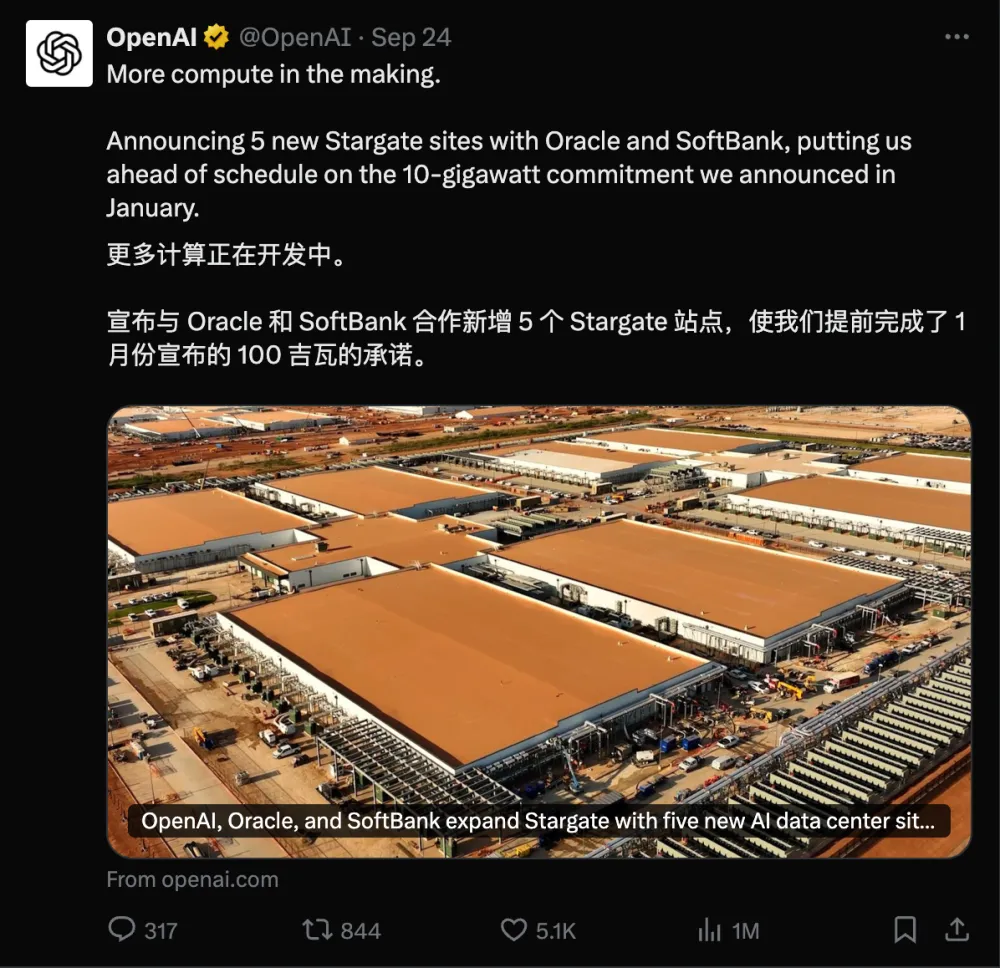
Task: Open the three-dot more options menu
Action: click(x=957, y=37)
